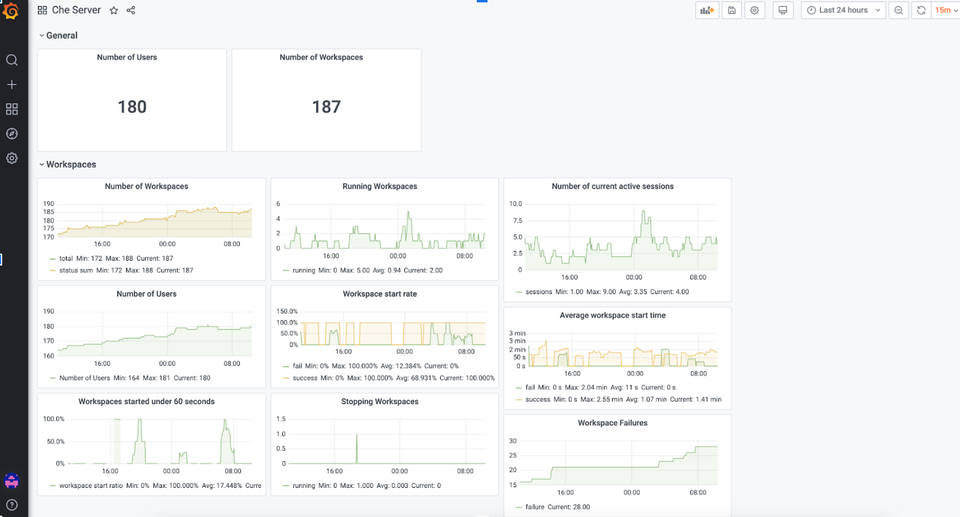
Task: Click the 187 workspaces stat value
Action: [326, 107]
